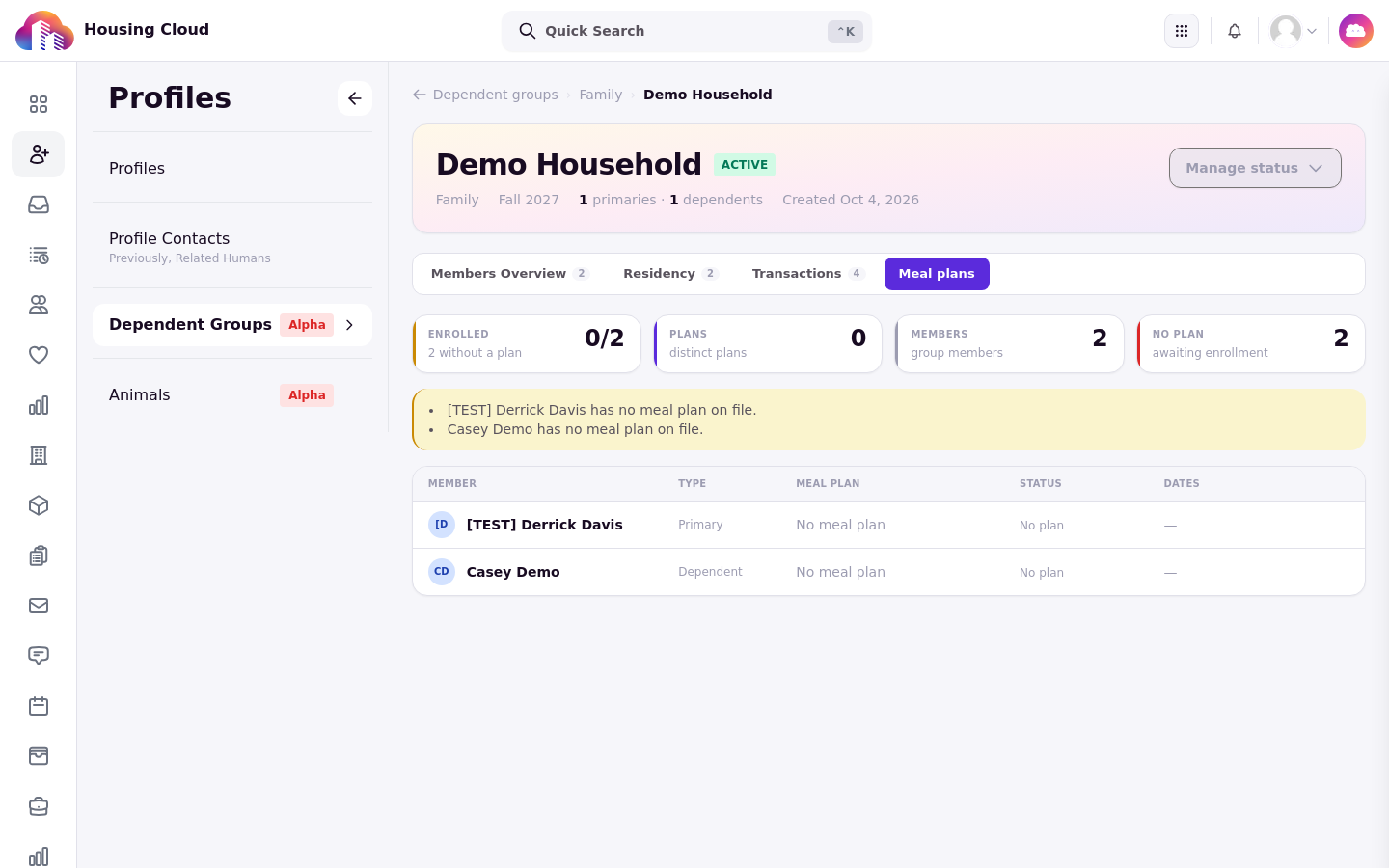Screen dimensions: 1389x868
Task: Select the Meal plans tab
Action: pyautogui.click(x=937, y=274)
